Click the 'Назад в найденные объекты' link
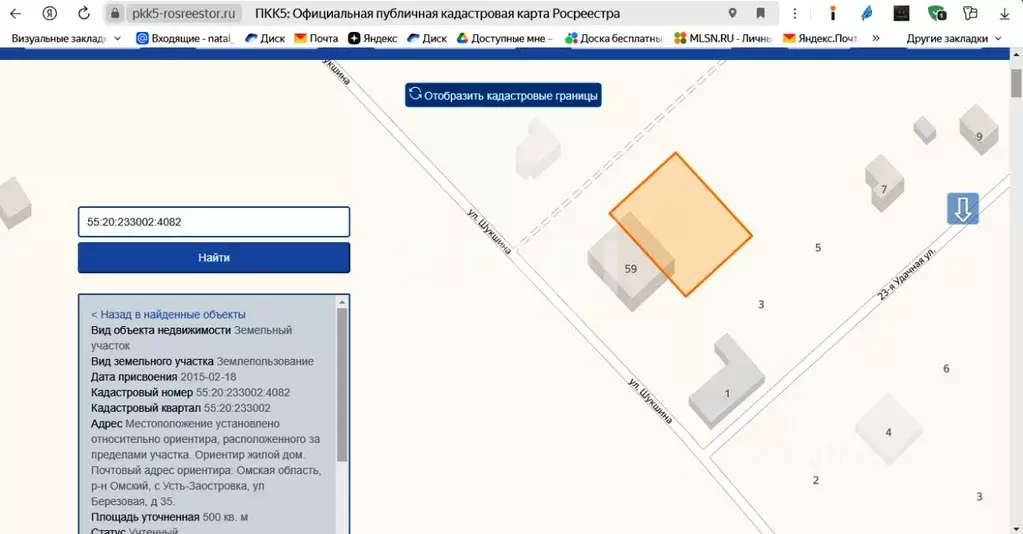 [x=168, y=314]
